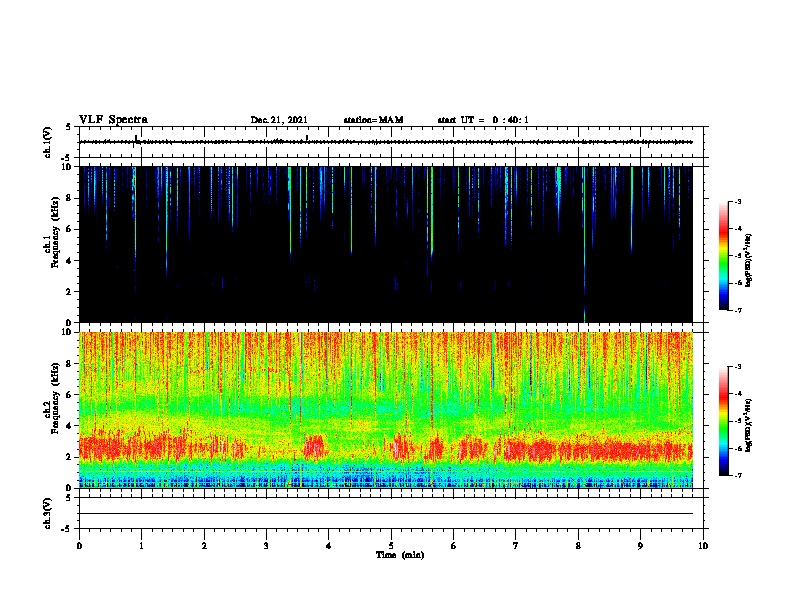The width and height of the screenshot is (792, 612).
Task: Click time axis tick label "0"
Action: coord(79,546)
